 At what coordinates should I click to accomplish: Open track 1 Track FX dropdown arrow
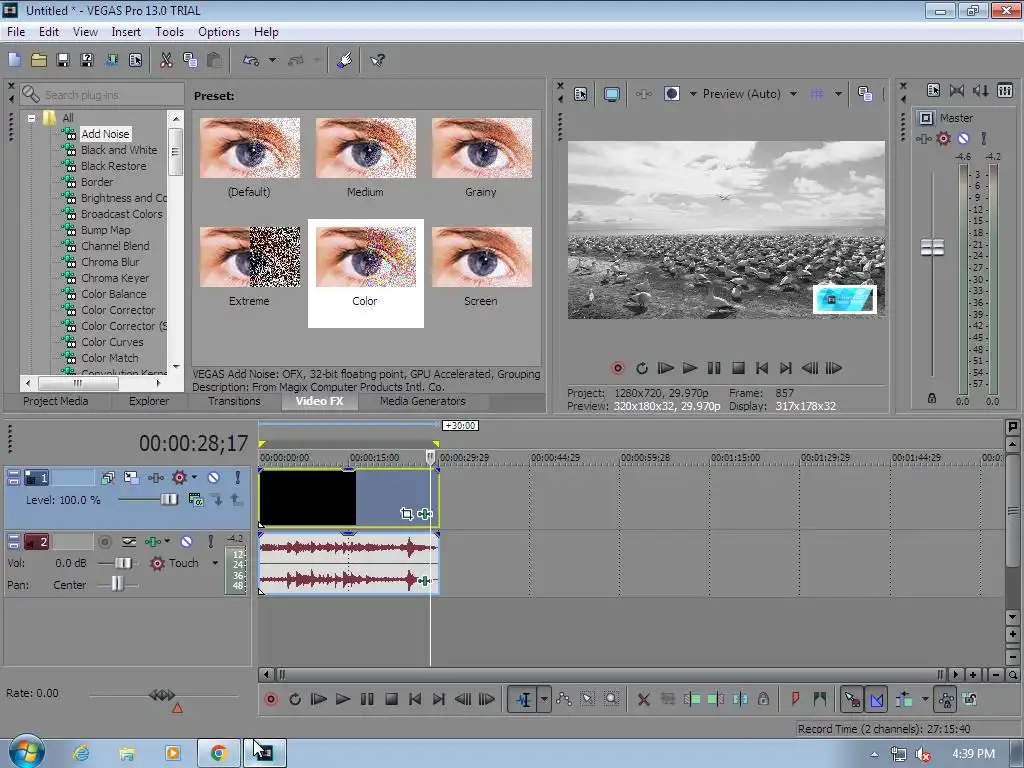[x=194, y=477]
